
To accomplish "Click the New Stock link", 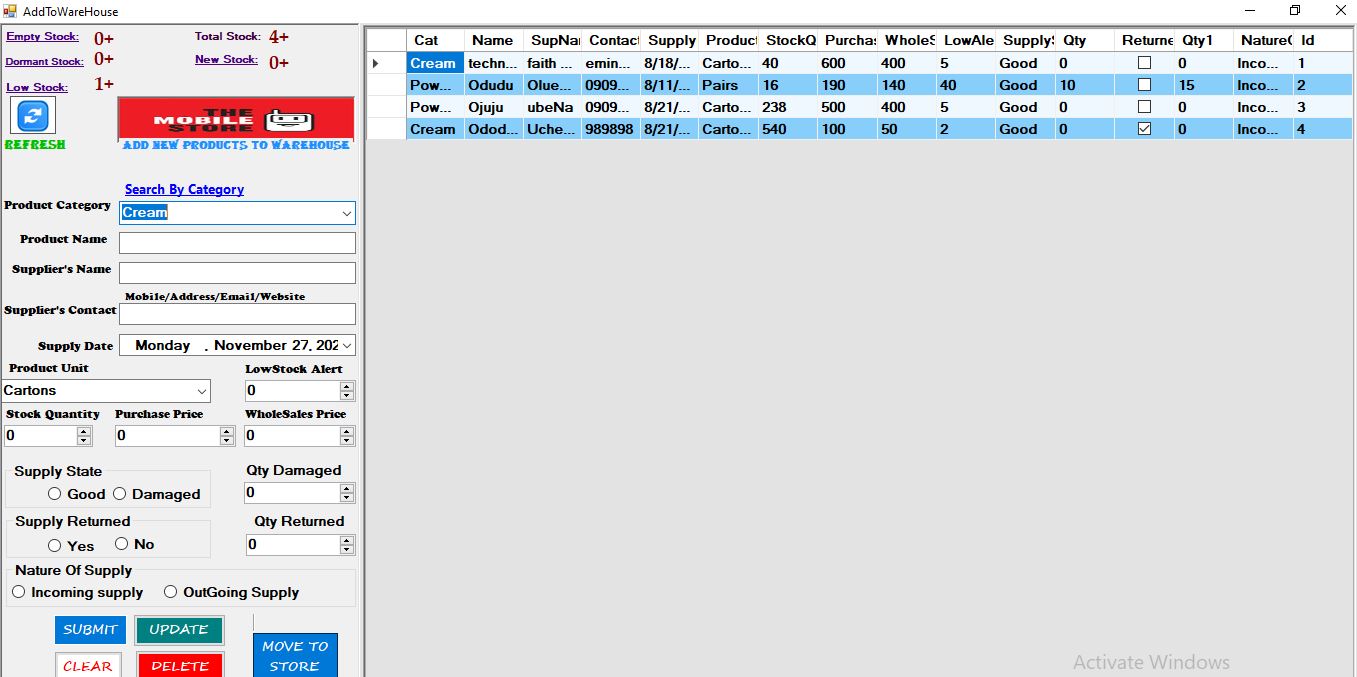I will tap(226, 60).
